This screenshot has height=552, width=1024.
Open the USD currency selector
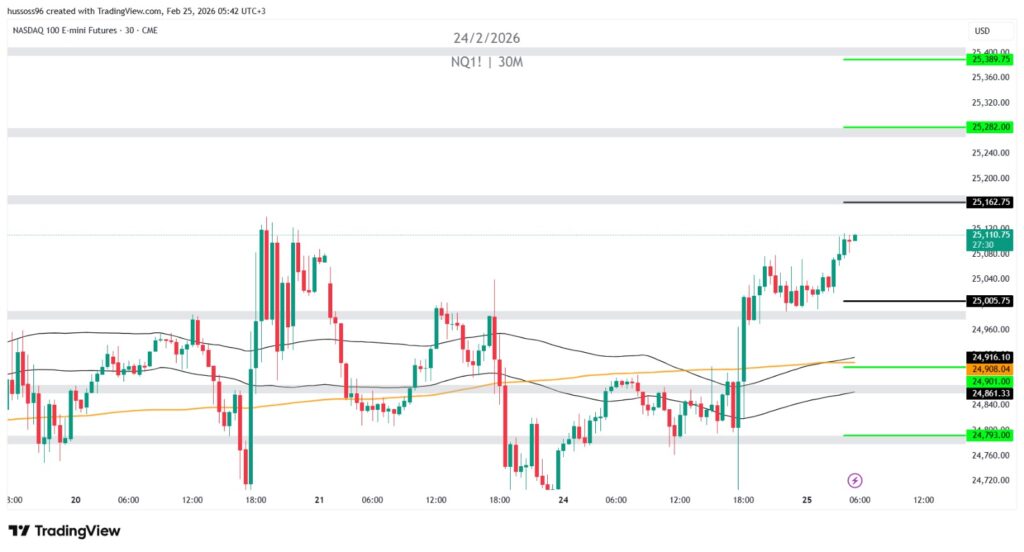coord(981,31)
